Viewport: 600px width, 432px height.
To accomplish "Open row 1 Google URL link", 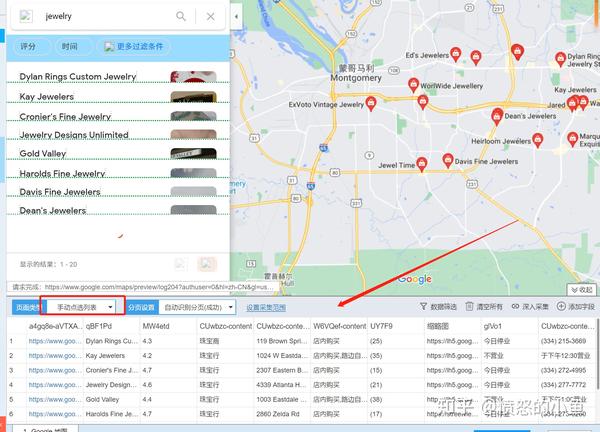I will [x=55, y=341].
